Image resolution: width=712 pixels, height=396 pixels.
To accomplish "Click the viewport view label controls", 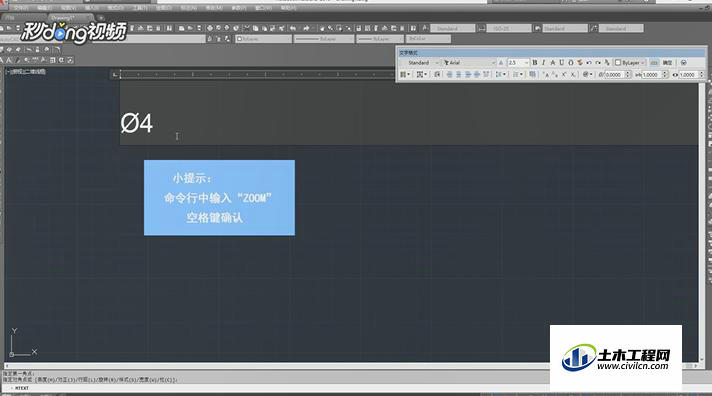I will point(25,71).
